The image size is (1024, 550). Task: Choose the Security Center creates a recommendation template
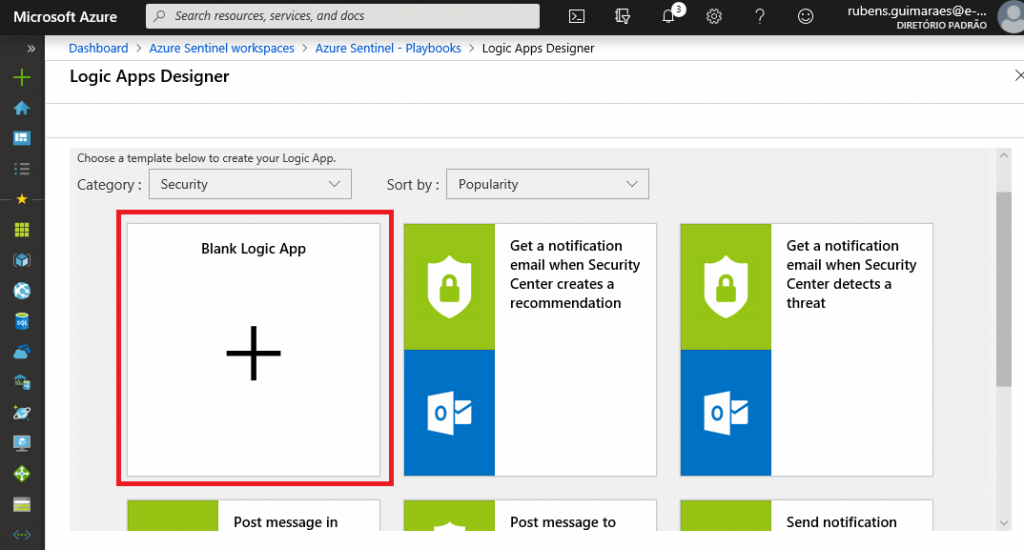(530, 348)
